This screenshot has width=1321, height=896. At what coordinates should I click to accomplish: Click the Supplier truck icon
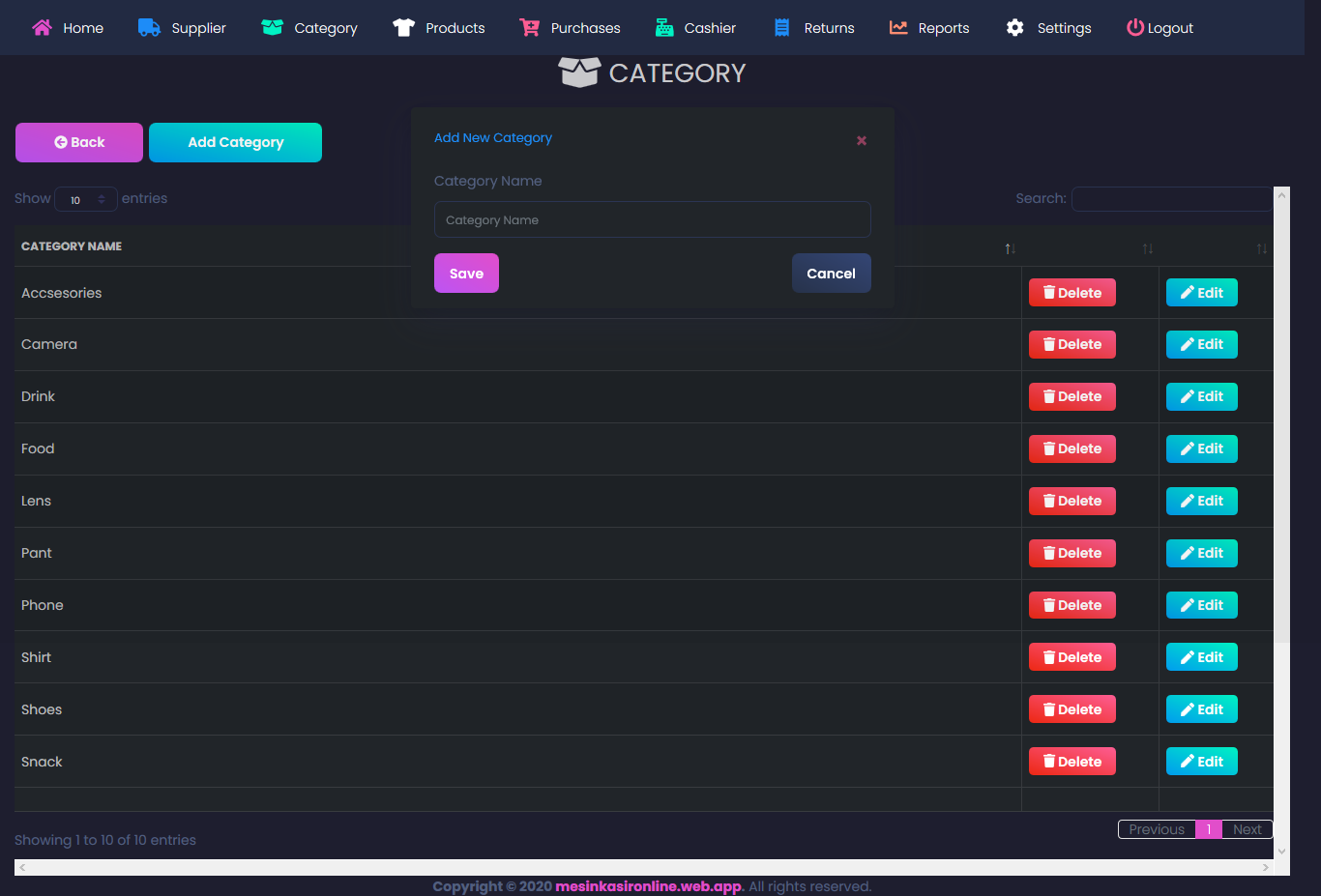point(149,27)
